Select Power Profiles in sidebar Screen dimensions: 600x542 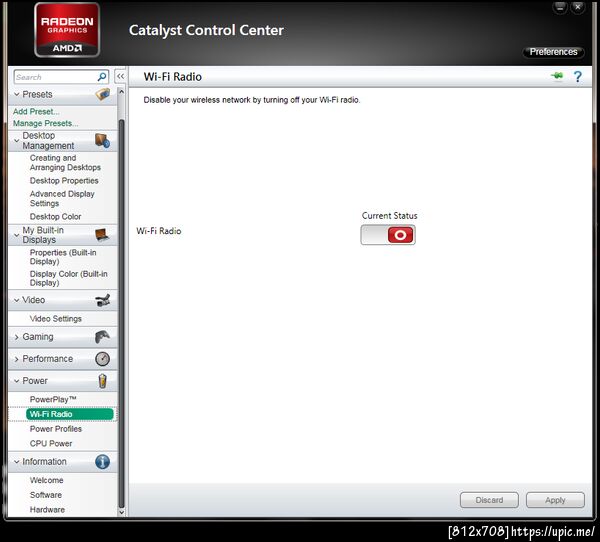tap(56, 429)
